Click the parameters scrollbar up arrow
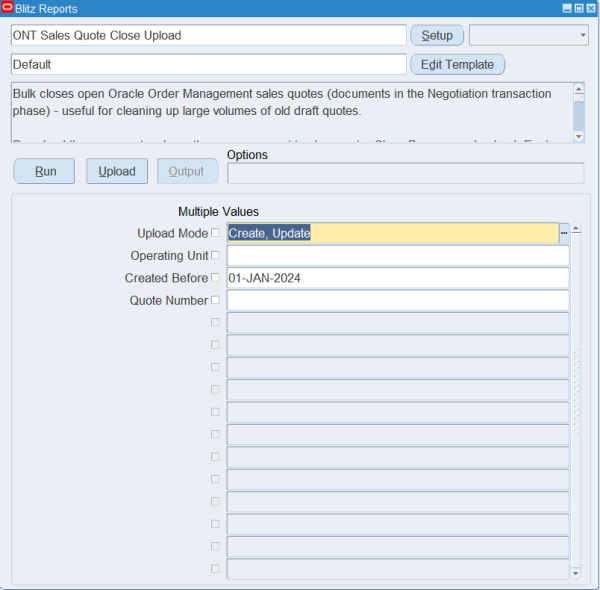 (576, 229)
